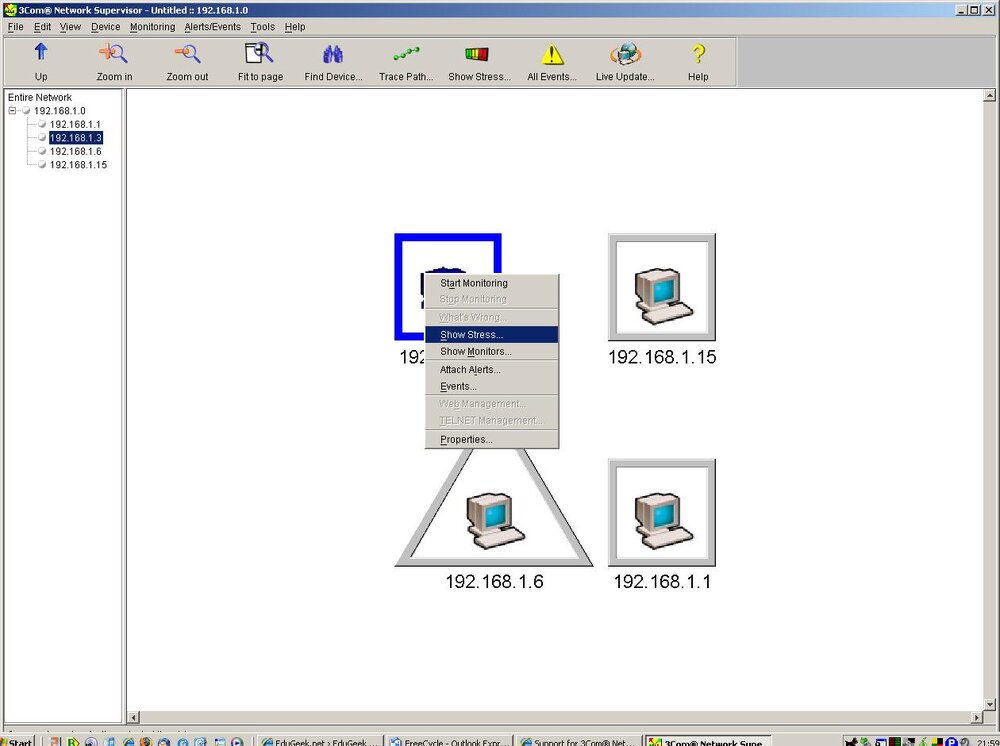Choose Start Monitoring from context menu
1000x746 pixels.
[492, 283]
